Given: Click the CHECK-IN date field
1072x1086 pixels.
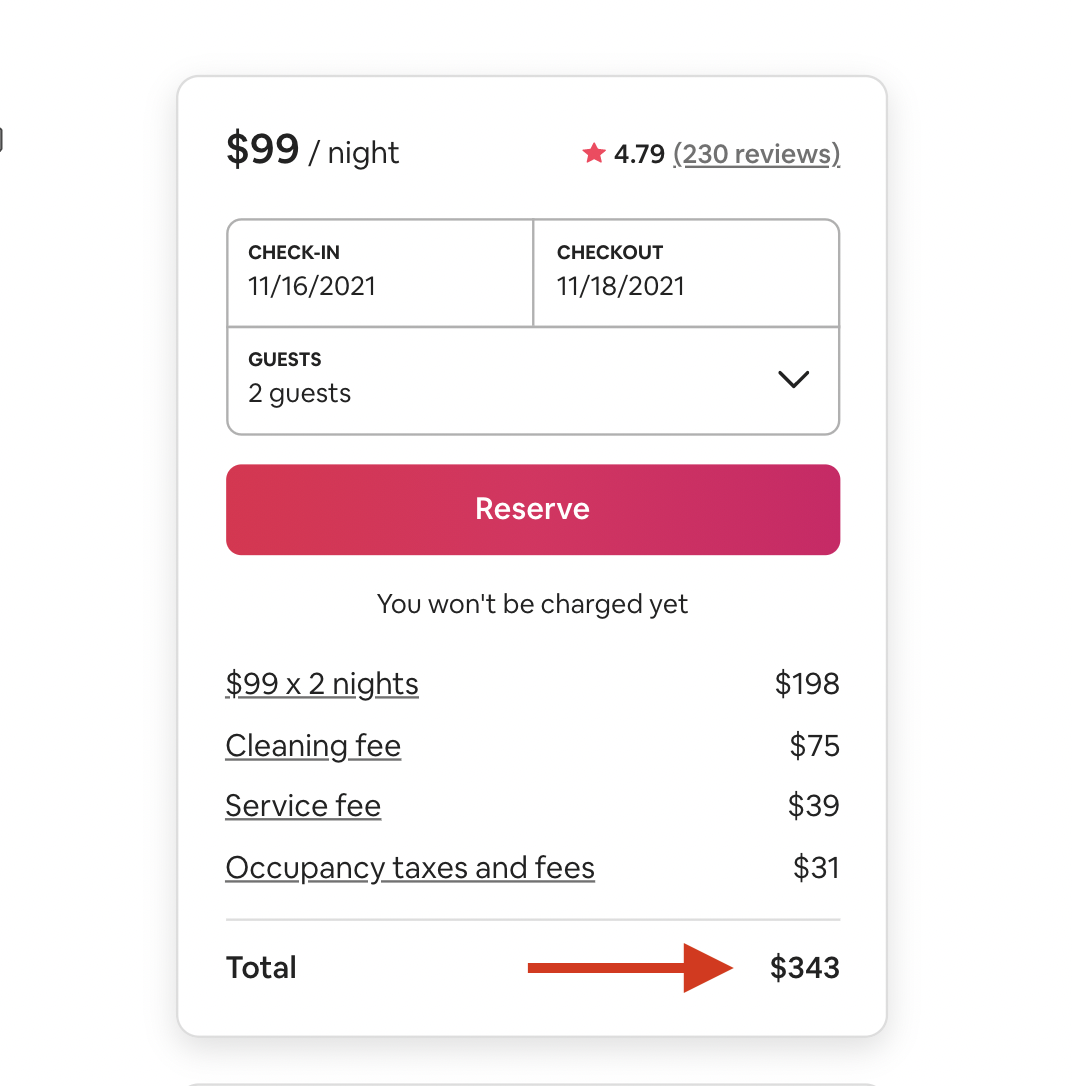Looking at the screenshot, I should (380, 272).
